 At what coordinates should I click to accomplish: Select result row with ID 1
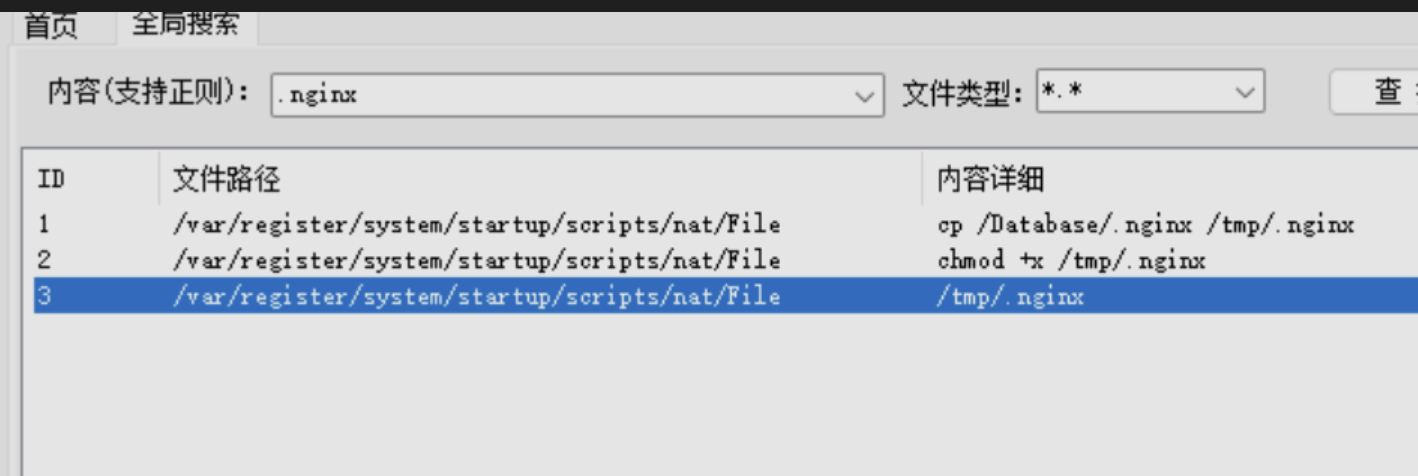(43, 225)
